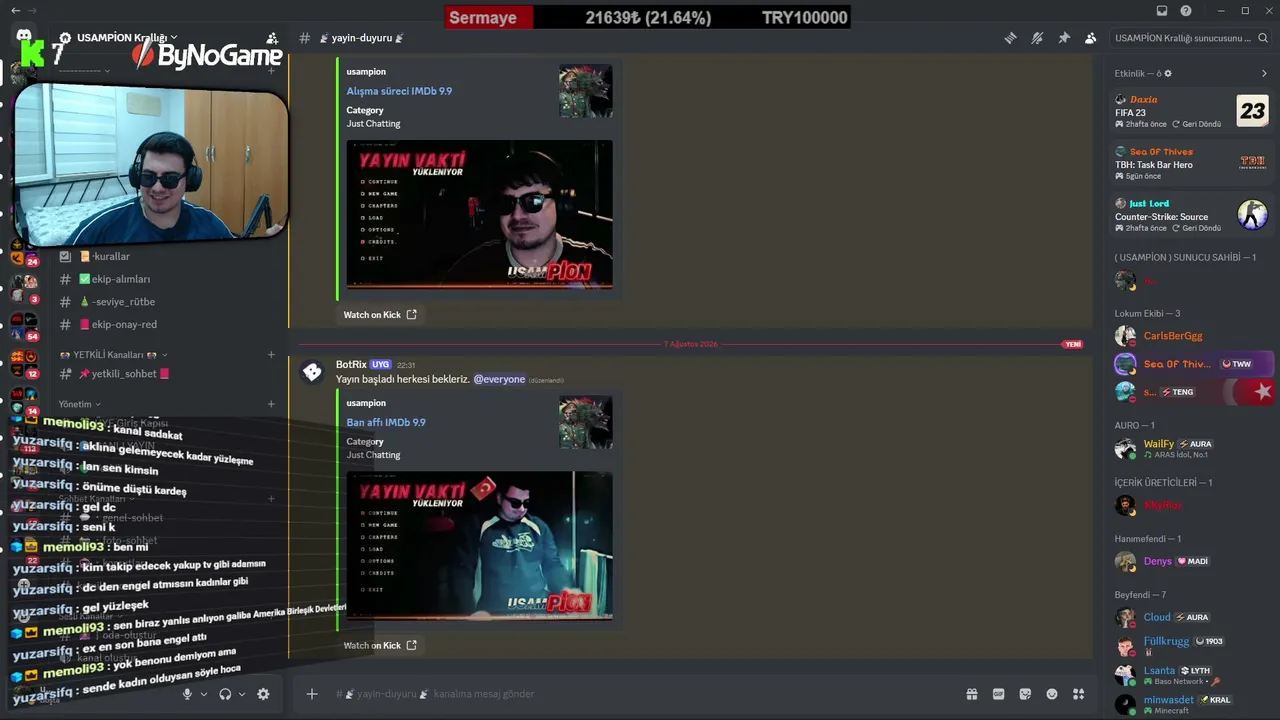Select member Lsanta
Viewport: 1280px width, 720px height.
(x=1192, y=675)
